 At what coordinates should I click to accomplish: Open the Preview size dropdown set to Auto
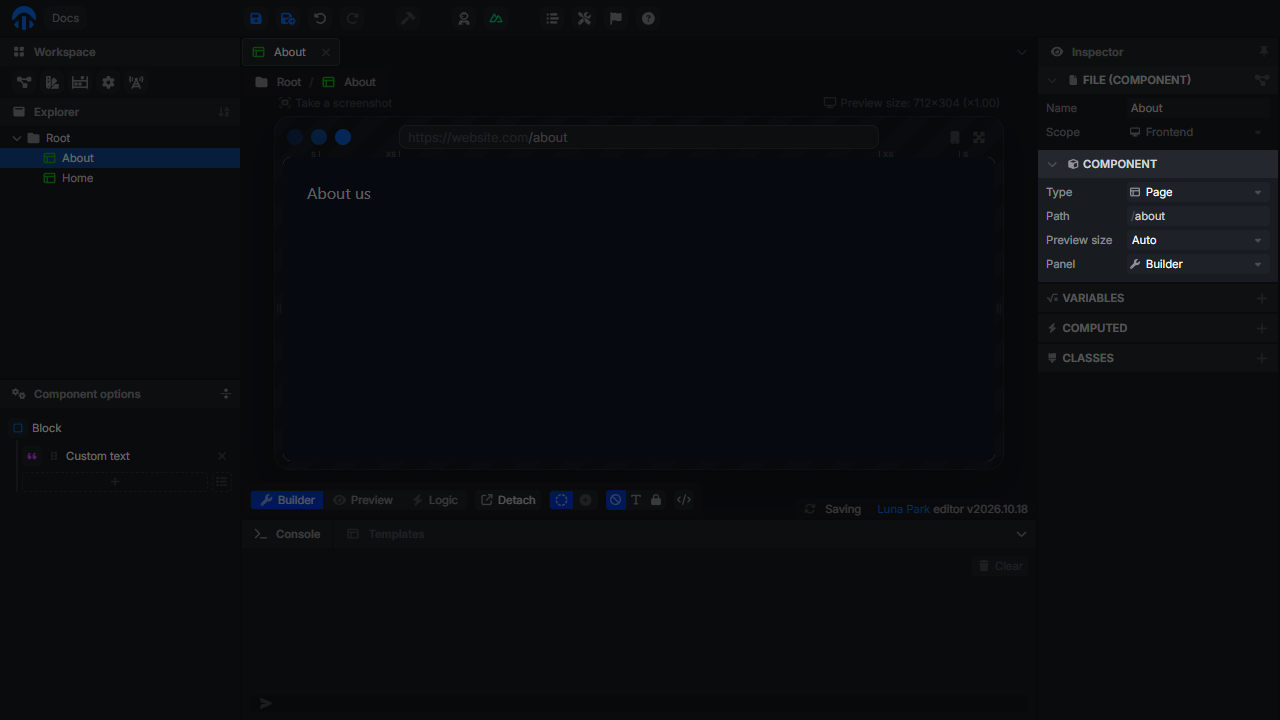point(1198,240)
